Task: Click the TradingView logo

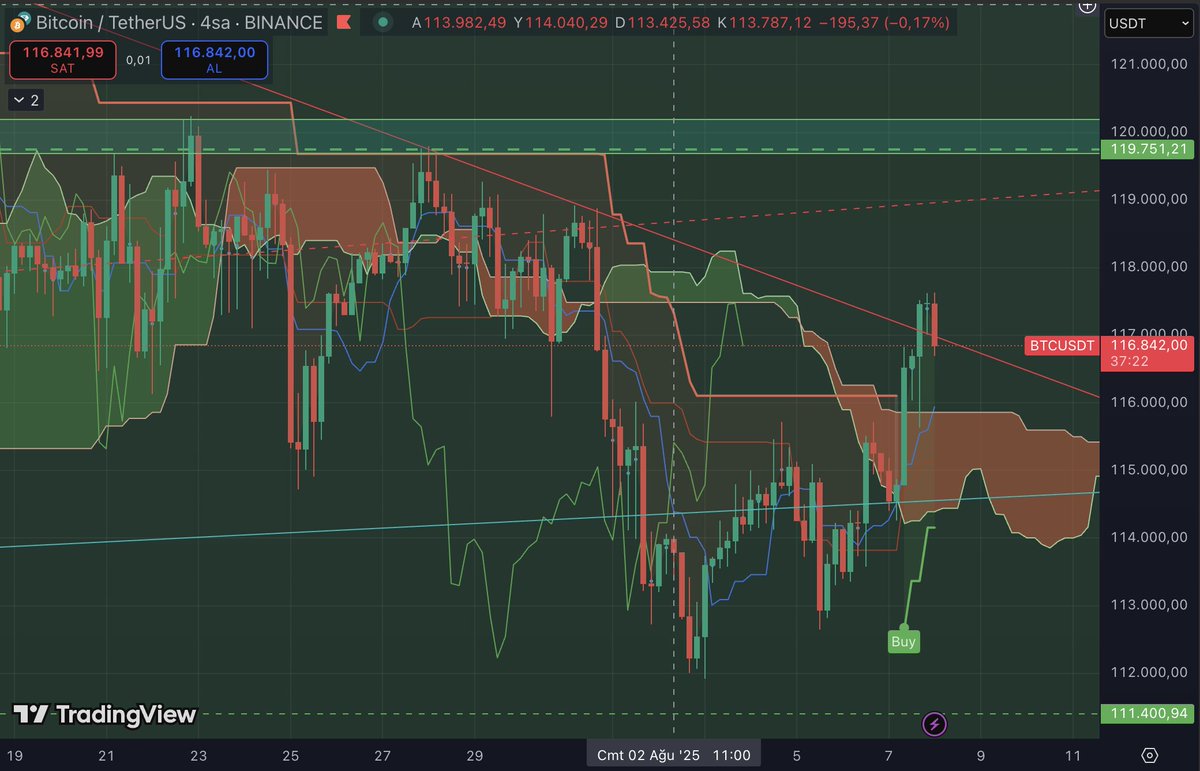Action: click(105, 714)
